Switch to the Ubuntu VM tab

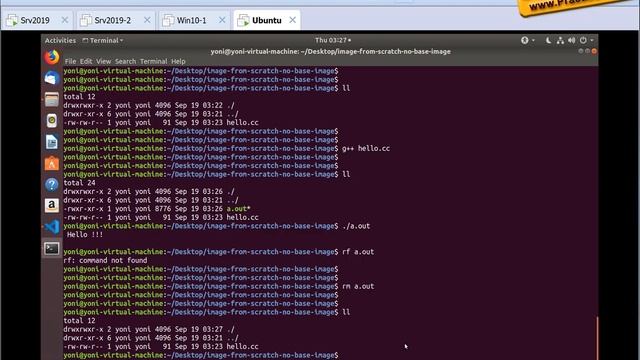(x=267, y=20)
